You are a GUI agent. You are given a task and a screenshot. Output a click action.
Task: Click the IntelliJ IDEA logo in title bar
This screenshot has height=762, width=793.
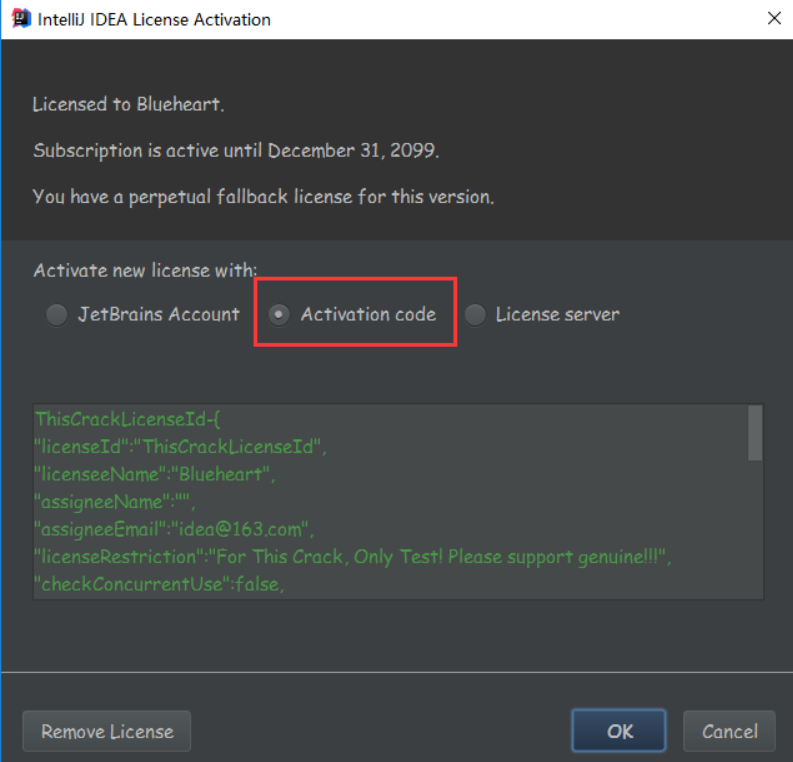coord(21,19)
